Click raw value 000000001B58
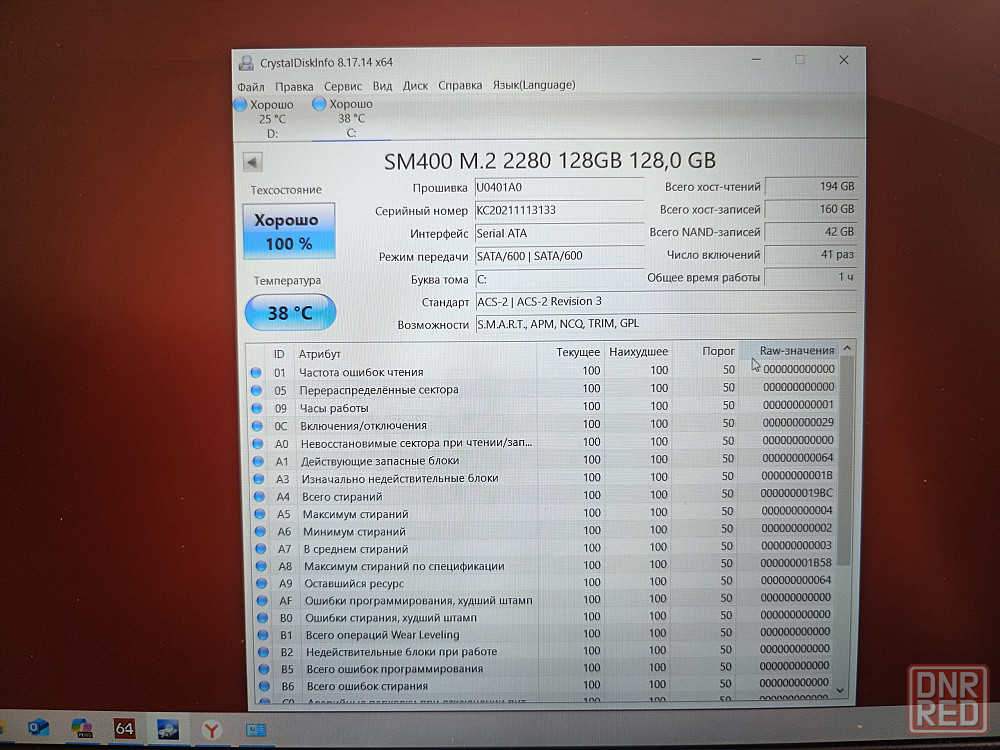Image resolution: width=1000 pixels, height=750 pixels. tap(795, 563)
